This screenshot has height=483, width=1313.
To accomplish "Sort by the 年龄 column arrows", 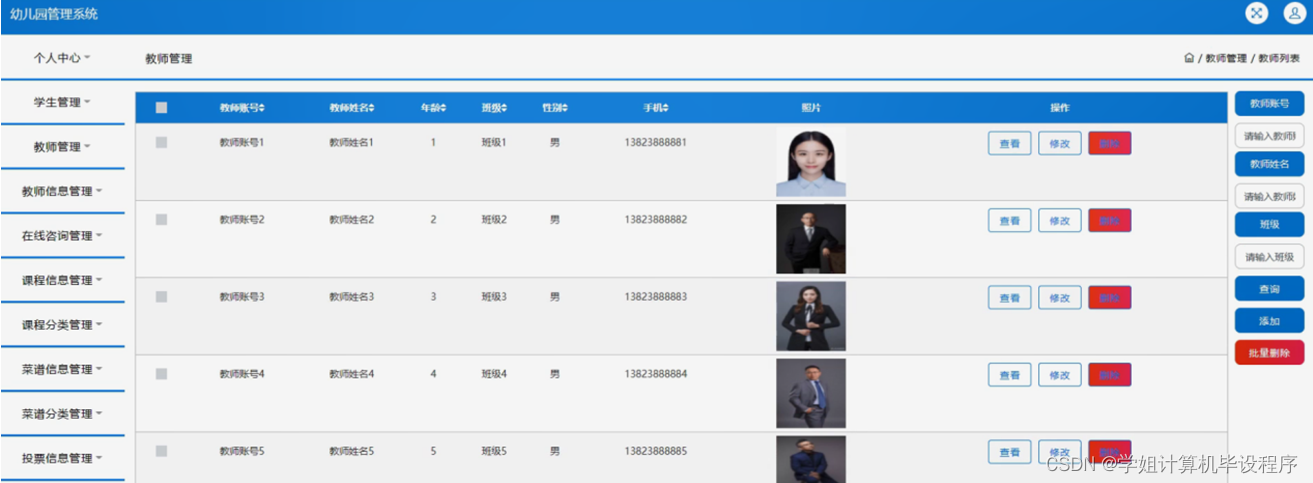I will click(443, 108).
